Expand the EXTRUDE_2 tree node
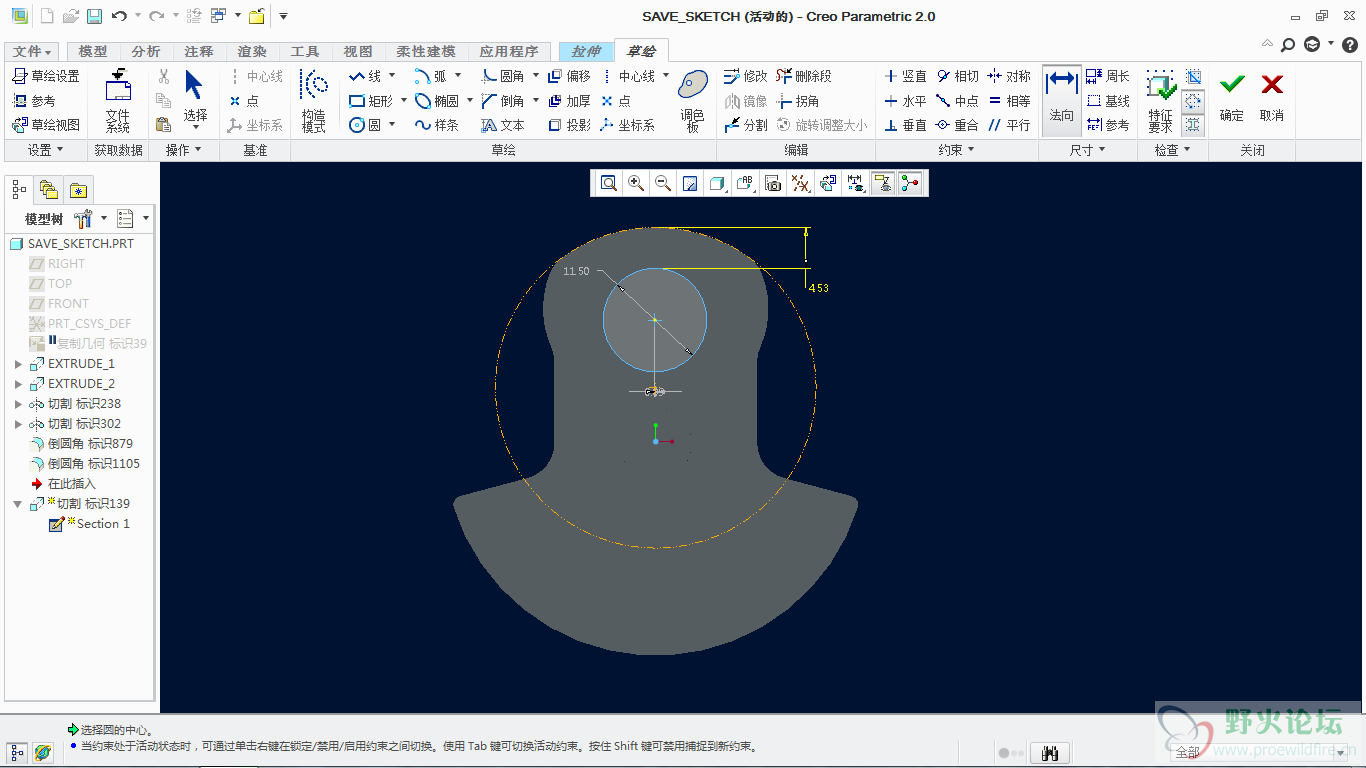The height and width of the screenshot is (768, 1366). [x=18, y=384]
